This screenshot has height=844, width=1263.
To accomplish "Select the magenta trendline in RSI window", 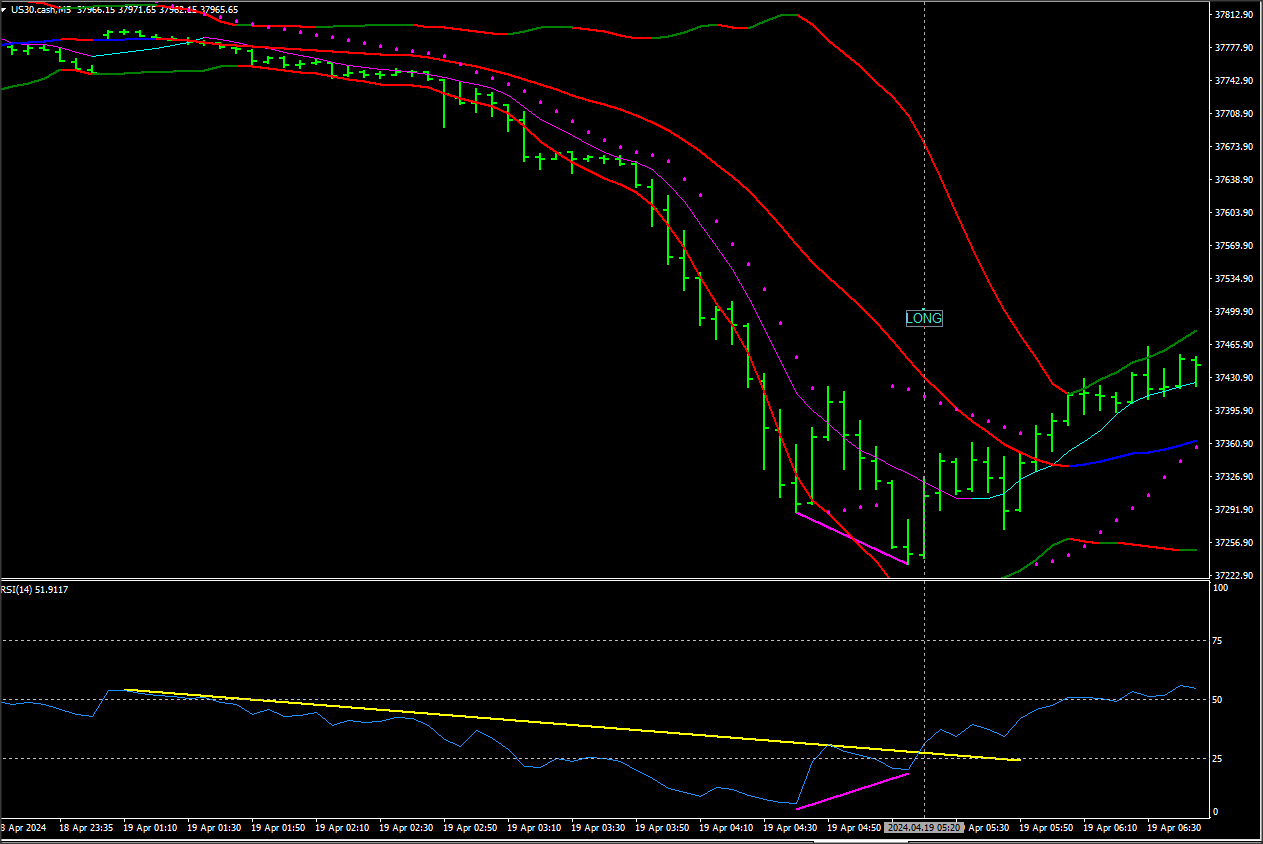I will (x=852, y=790).
